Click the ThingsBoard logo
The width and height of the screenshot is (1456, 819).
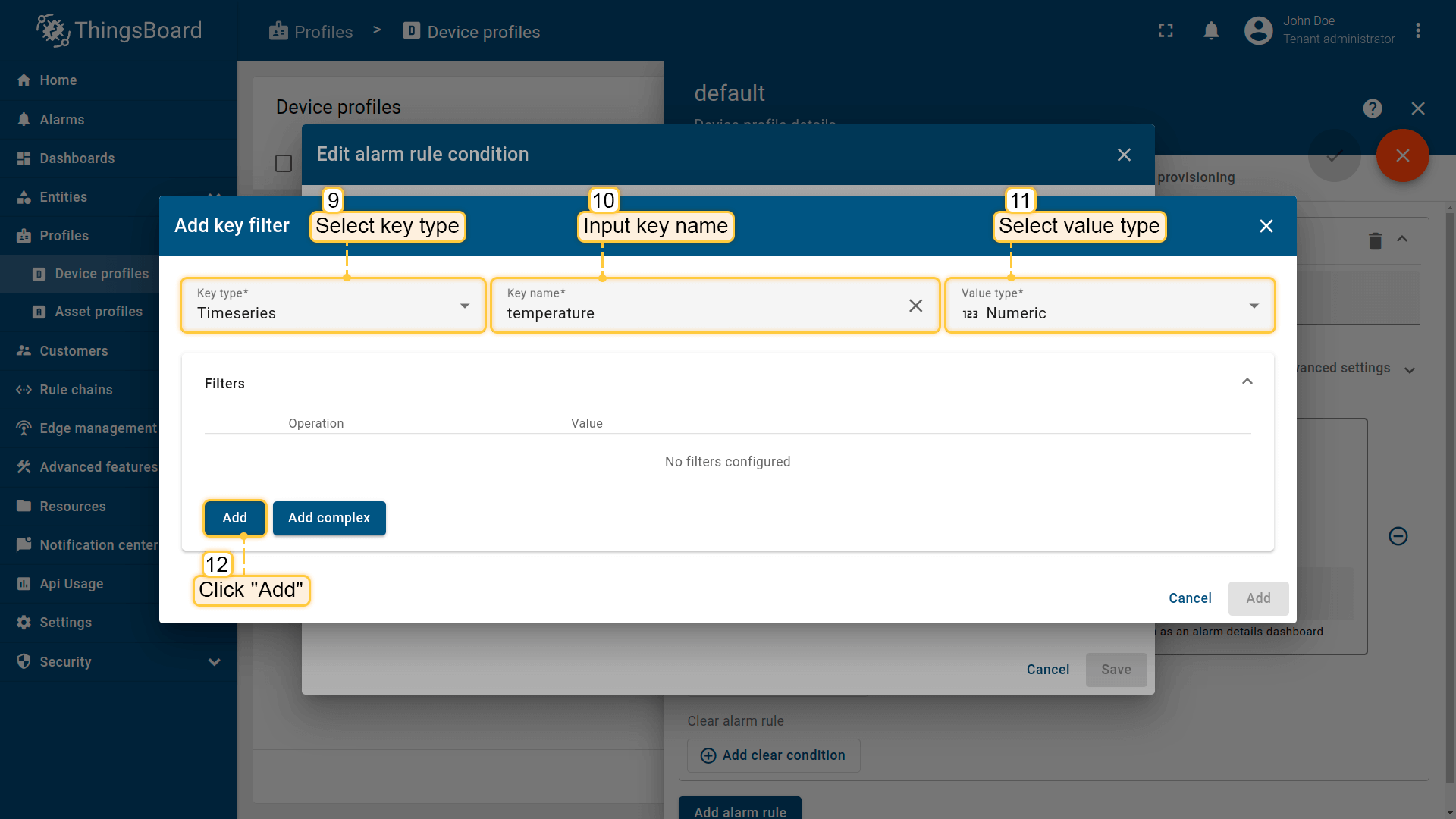119,30
